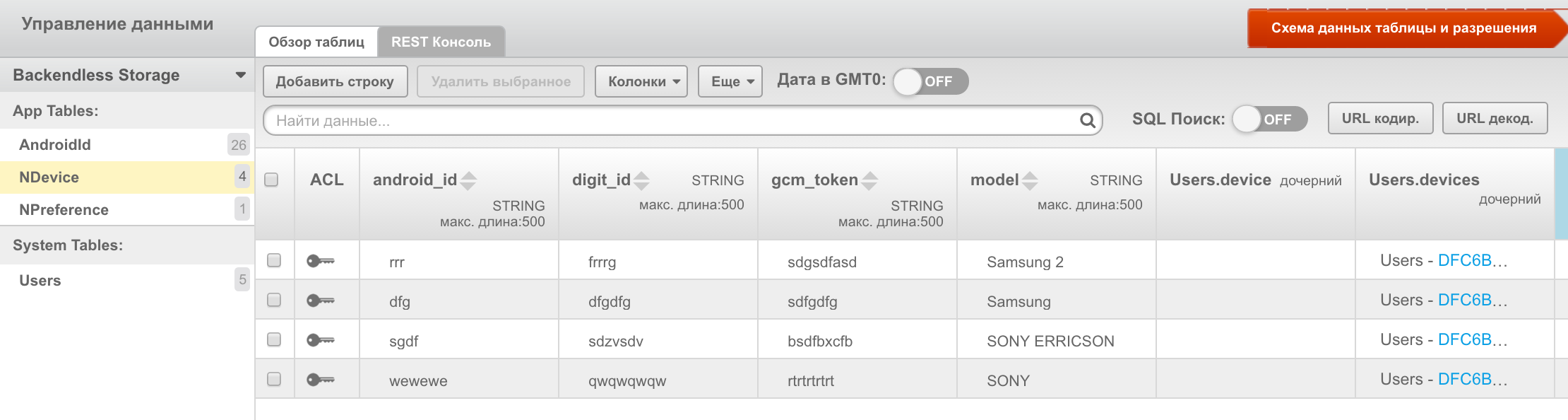Open ACL key for the dfg row
1568x420 pixels.
[320, 301]
